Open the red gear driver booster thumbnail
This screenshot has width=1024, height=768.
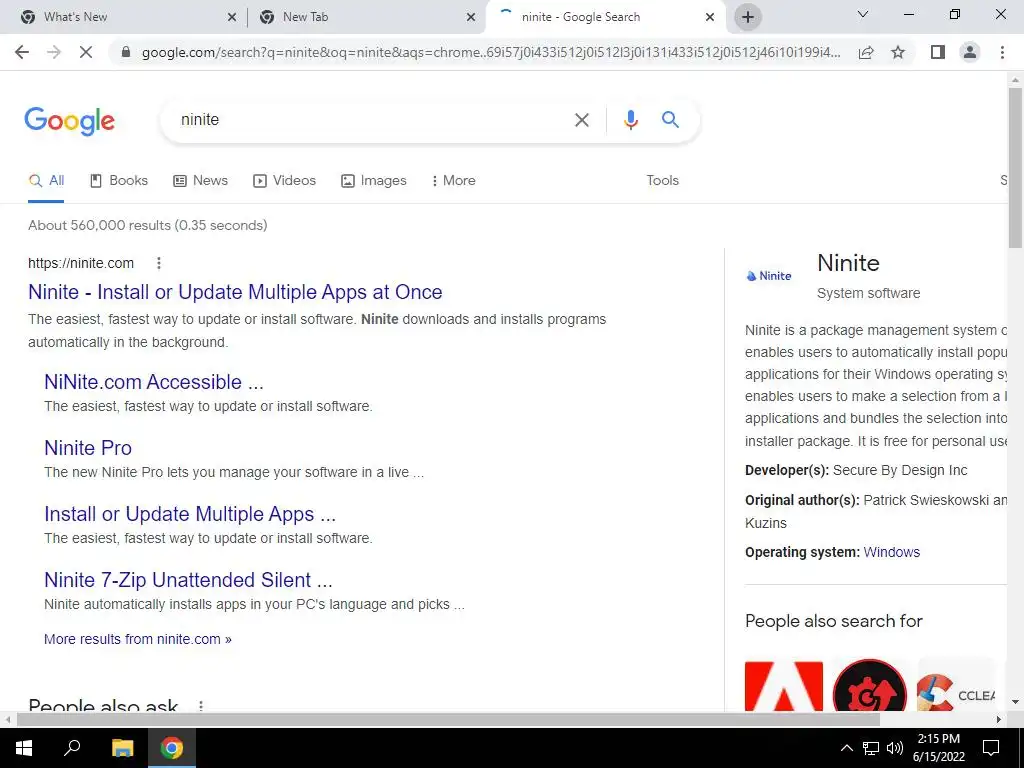869,685
